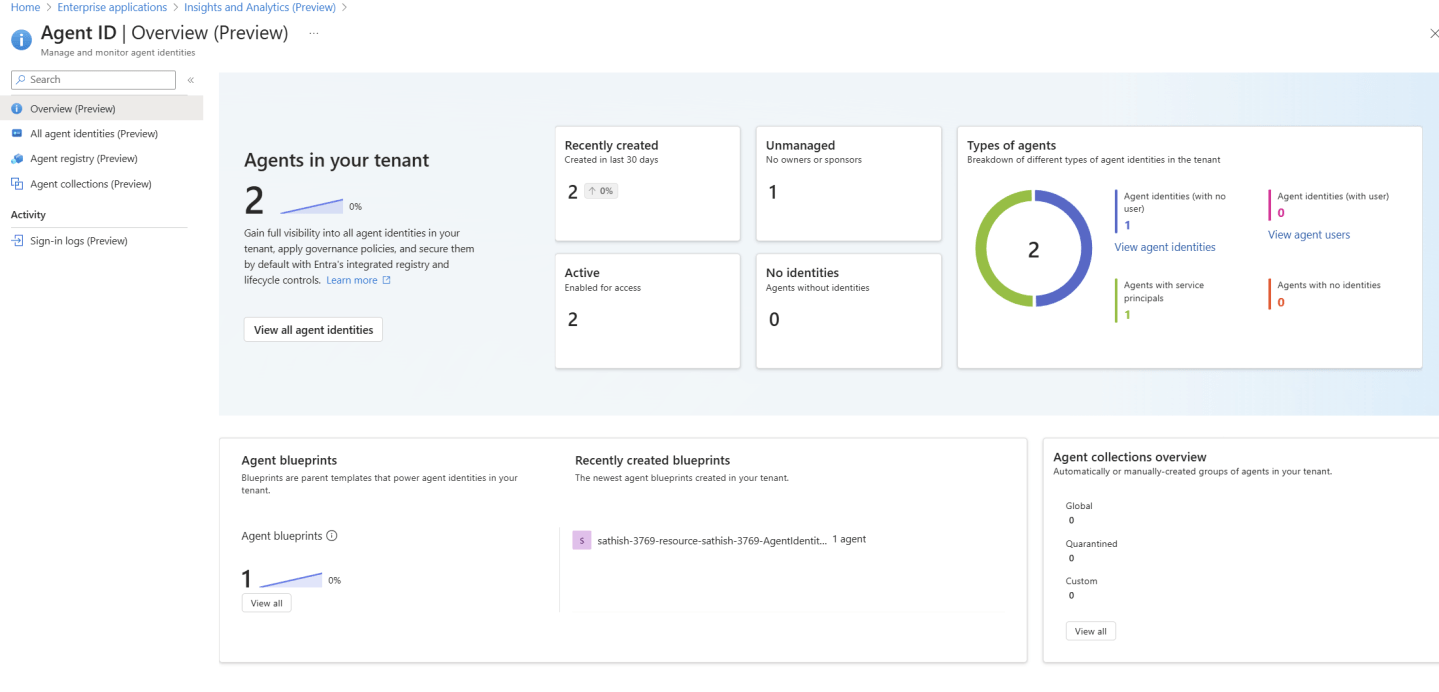Click the View agent identities link
The image size is (1439, 692).
pyautogui.click(x=1164, y=246)
